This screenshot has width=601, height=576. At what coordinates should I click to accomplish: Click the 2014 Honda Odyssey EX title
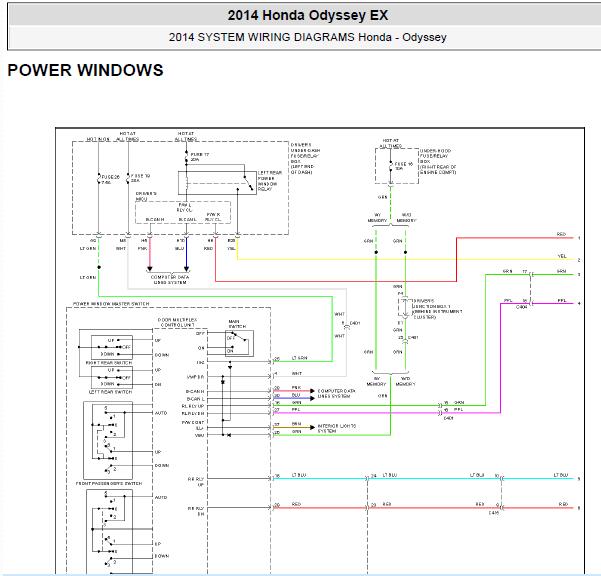[307, 15]
